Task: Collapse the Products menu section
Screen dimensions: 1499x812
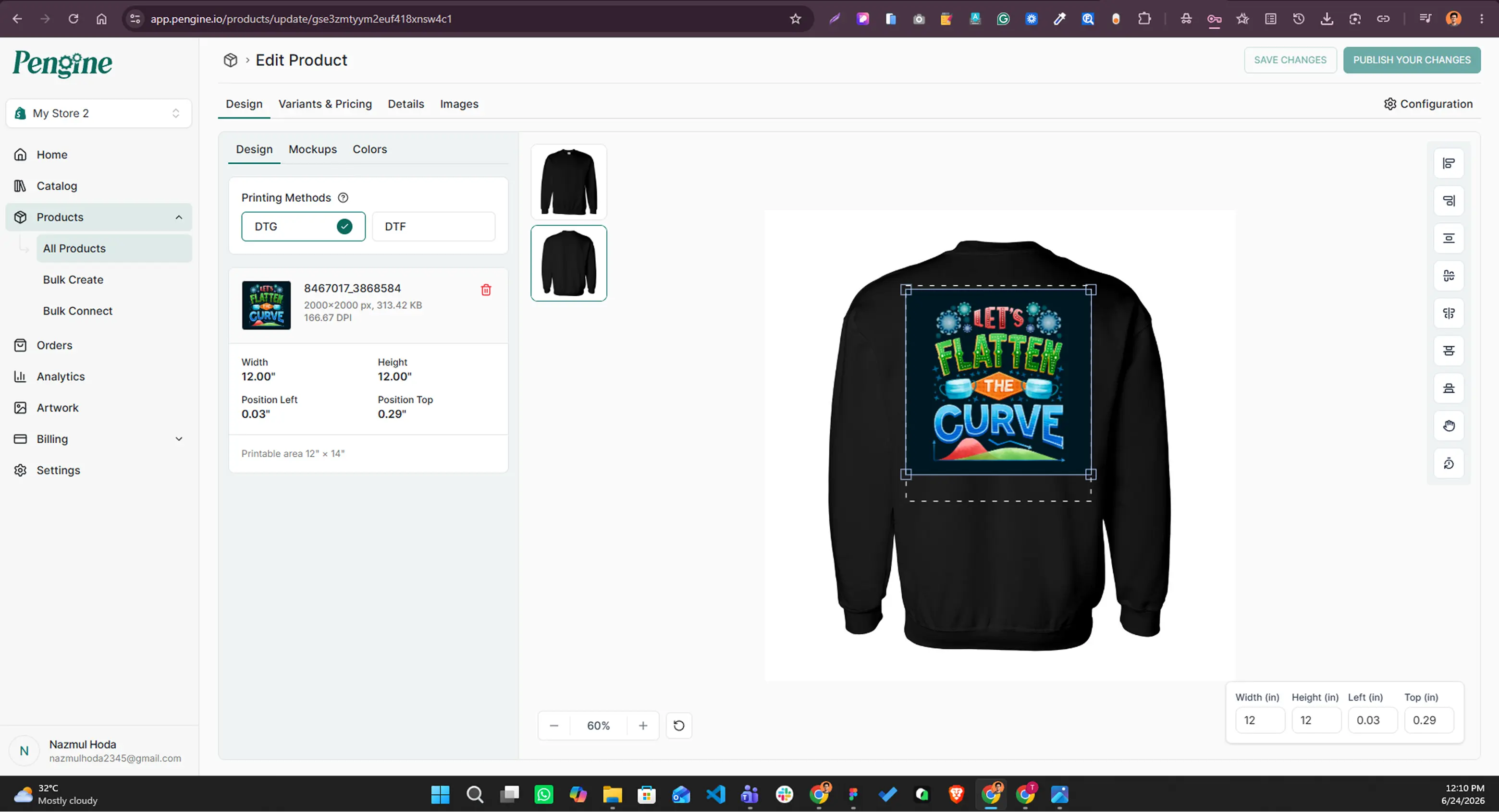Action: [179, 218]
